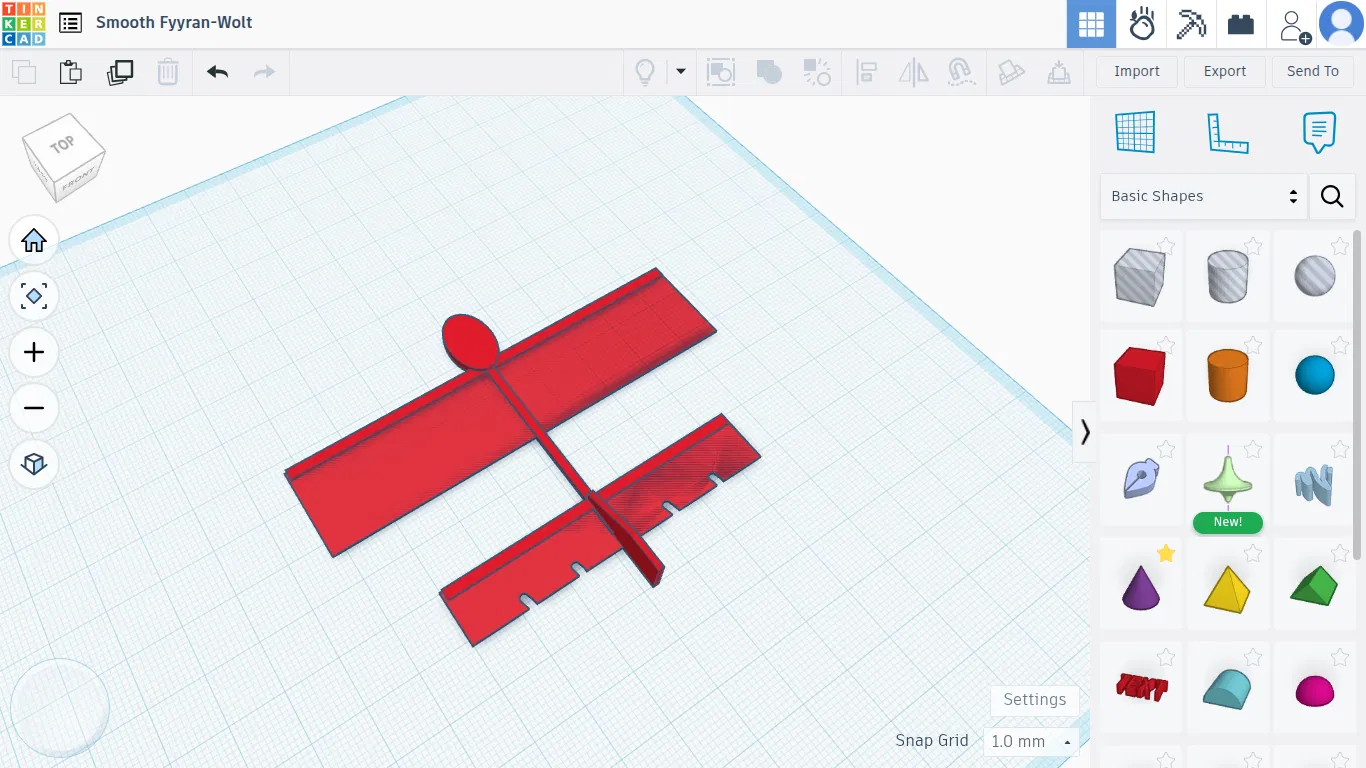Toggle favorite star on the Box hole shape
Screen dimensions: 1366x768
coord(1166,246)
